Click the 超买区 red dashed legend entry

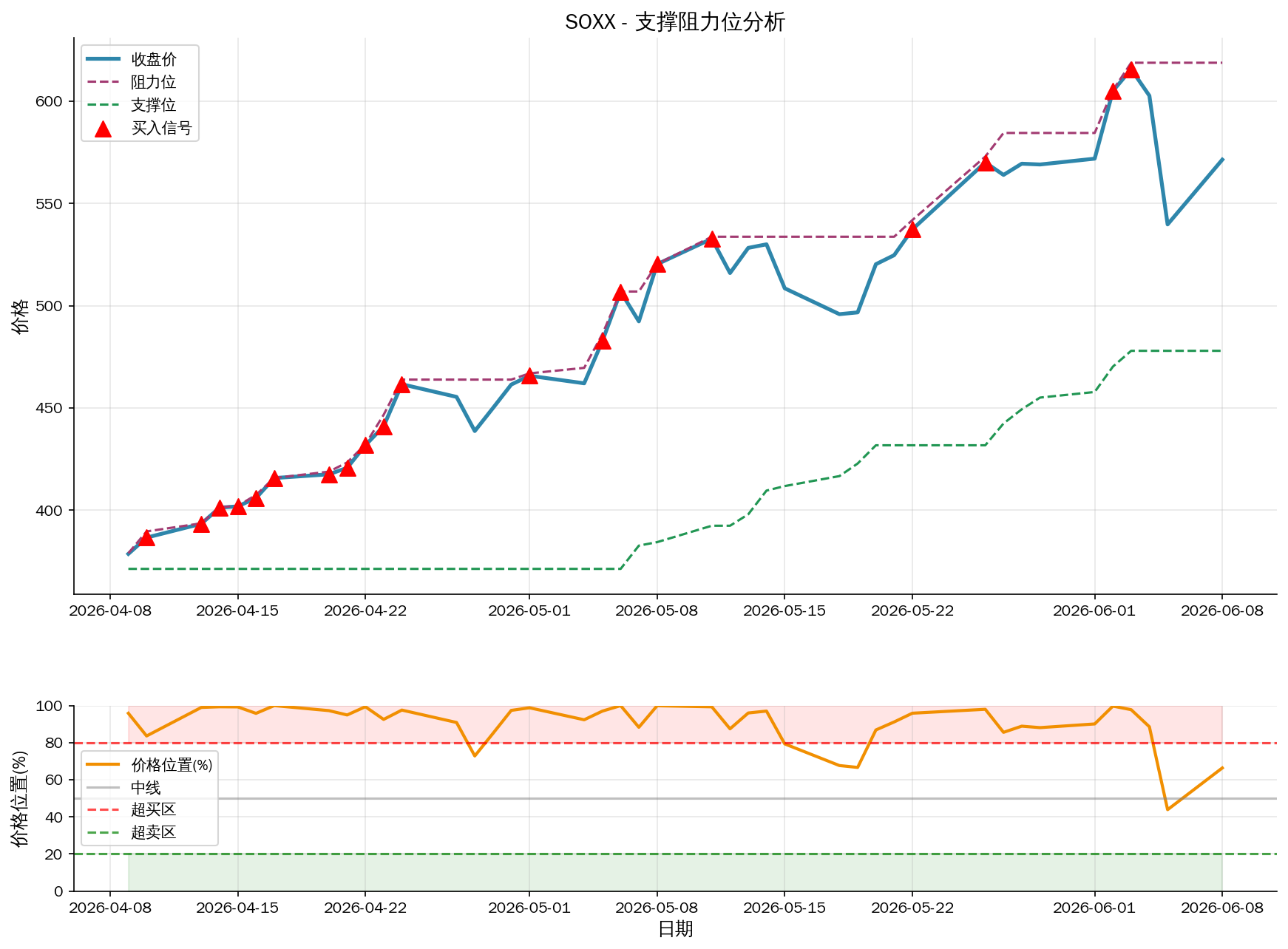(132, 810)
